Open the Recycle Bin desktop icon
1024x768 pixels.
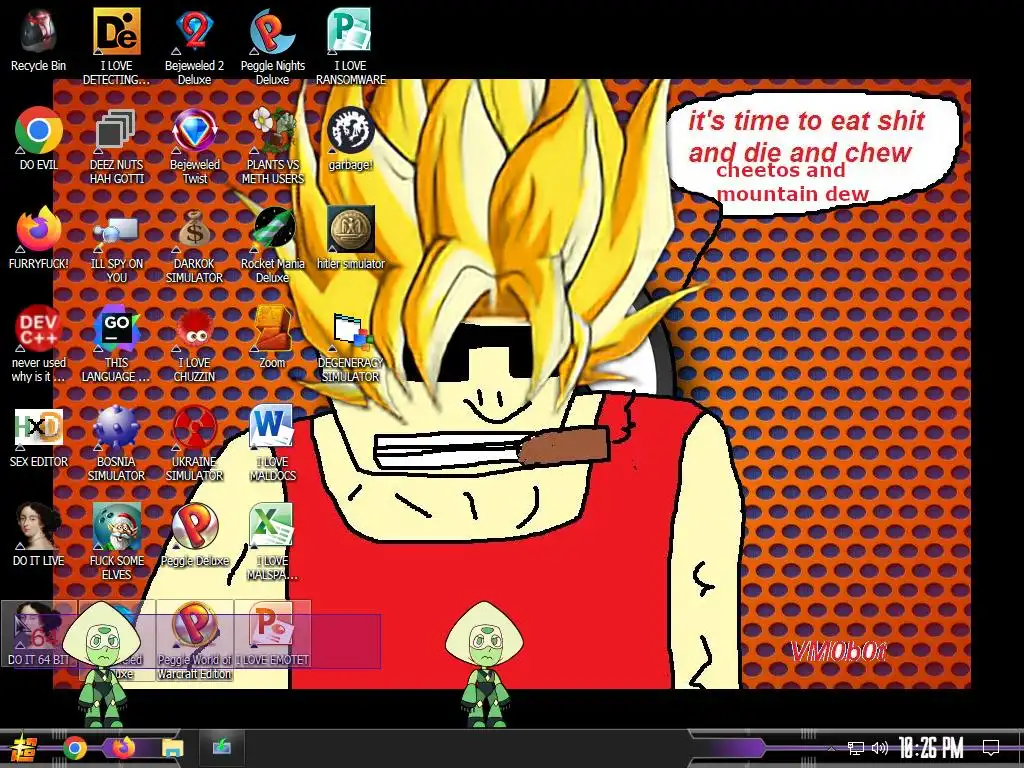[38, 40]
